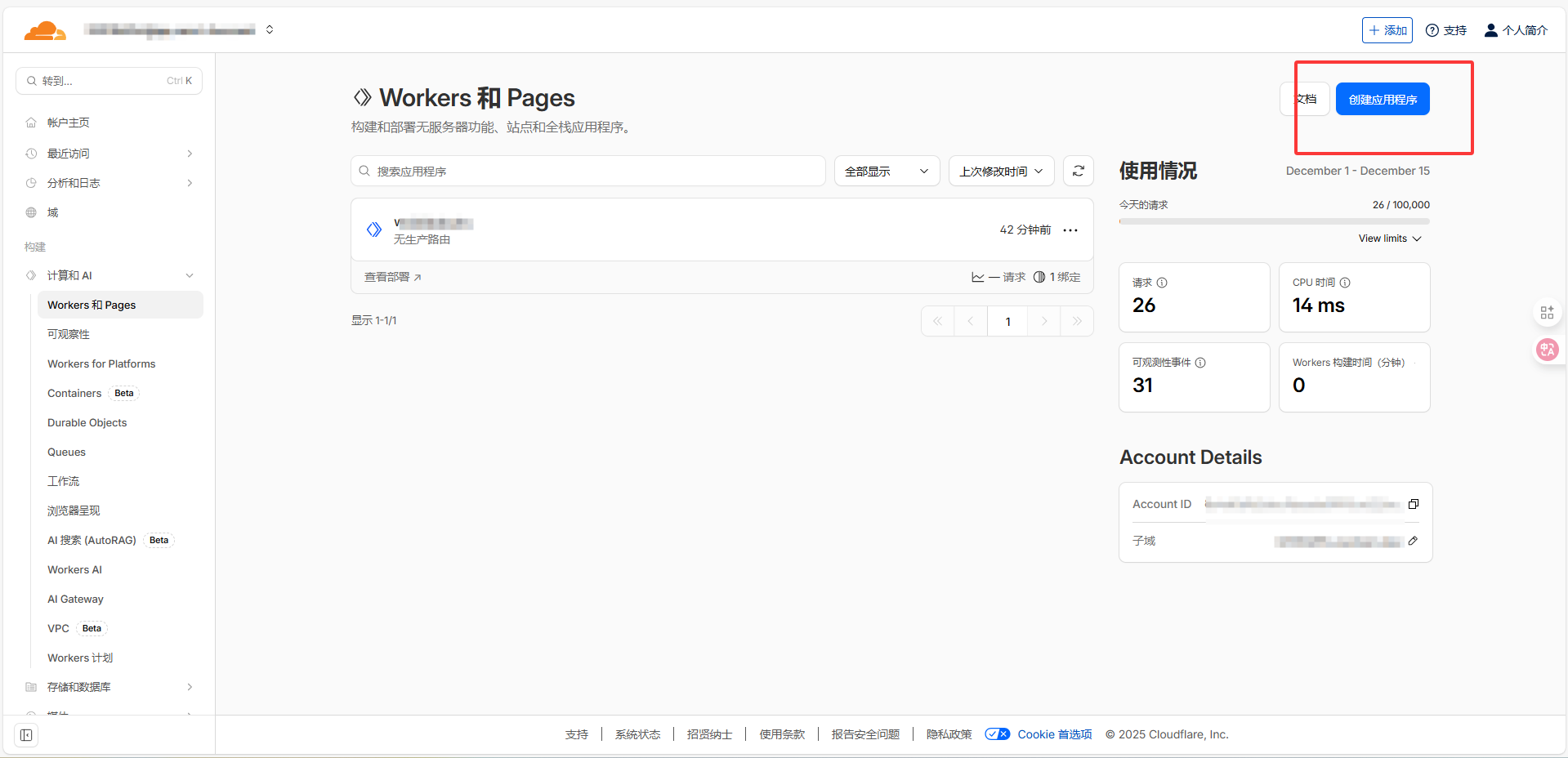Open AI Gateway page

click(75, 599)
